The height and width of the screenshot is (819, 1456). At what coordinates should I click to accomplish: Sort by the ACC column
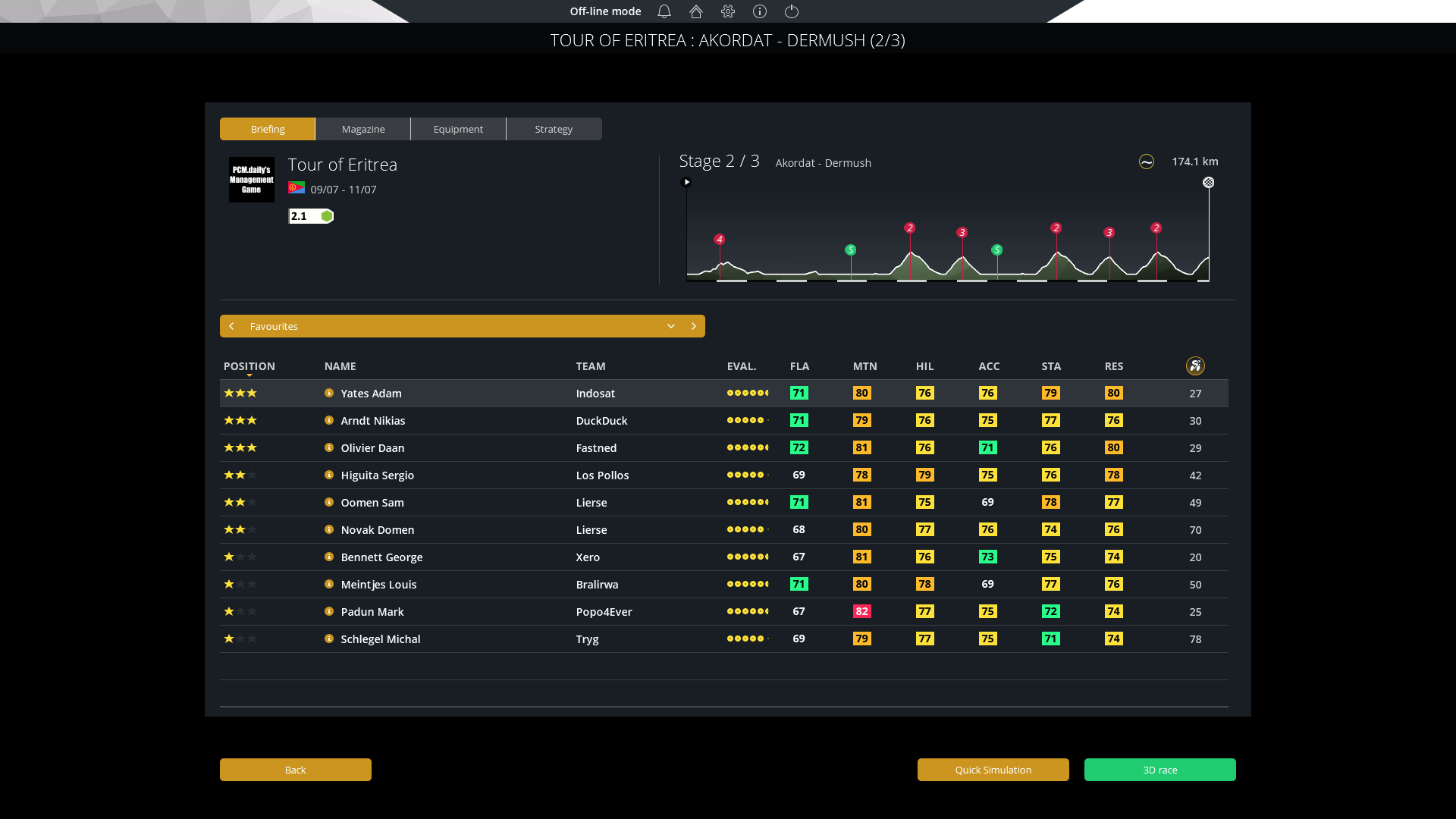click(989, 366)
